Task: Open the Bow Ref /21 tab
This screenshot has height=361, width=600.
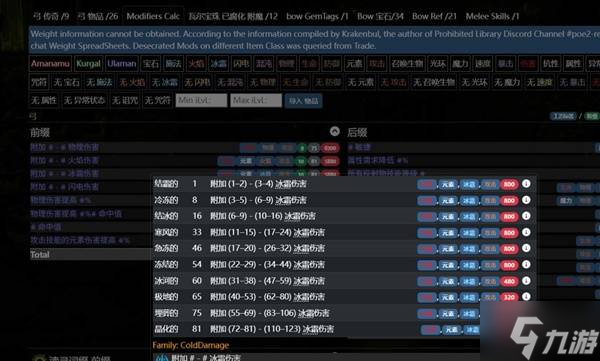Action: (434, 16)
